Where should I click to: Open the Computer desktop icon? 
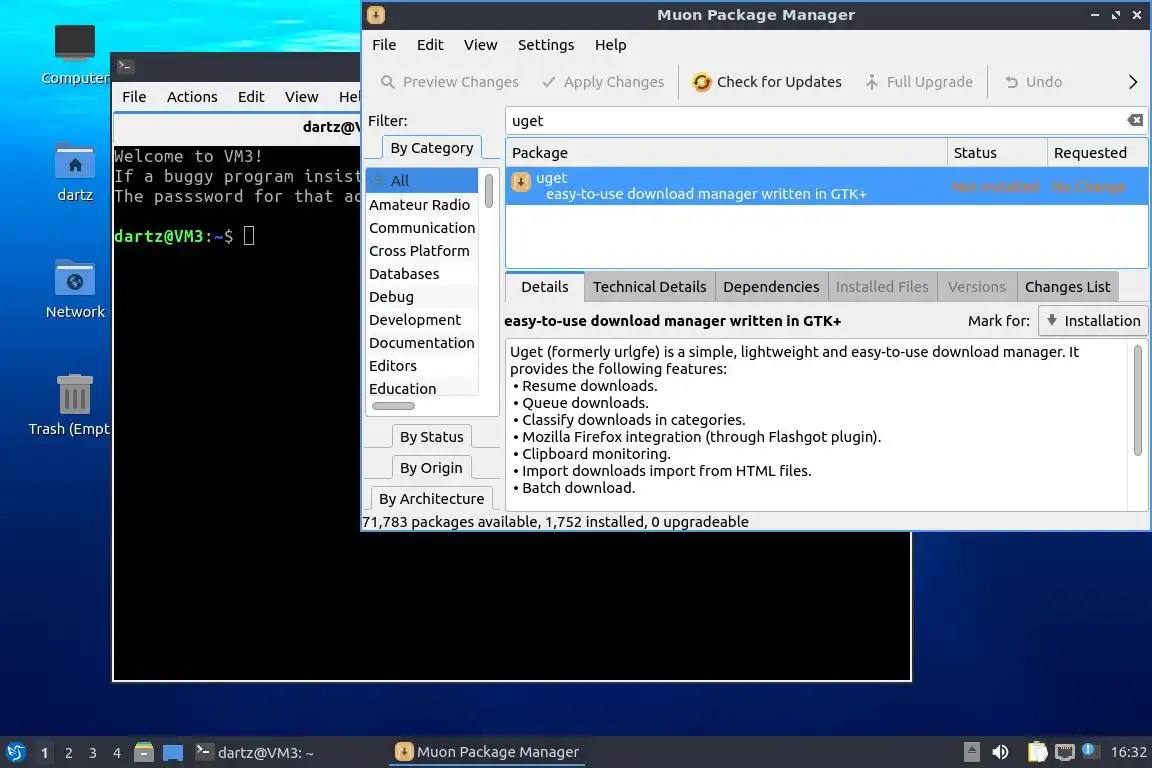[x=75, y=43]
